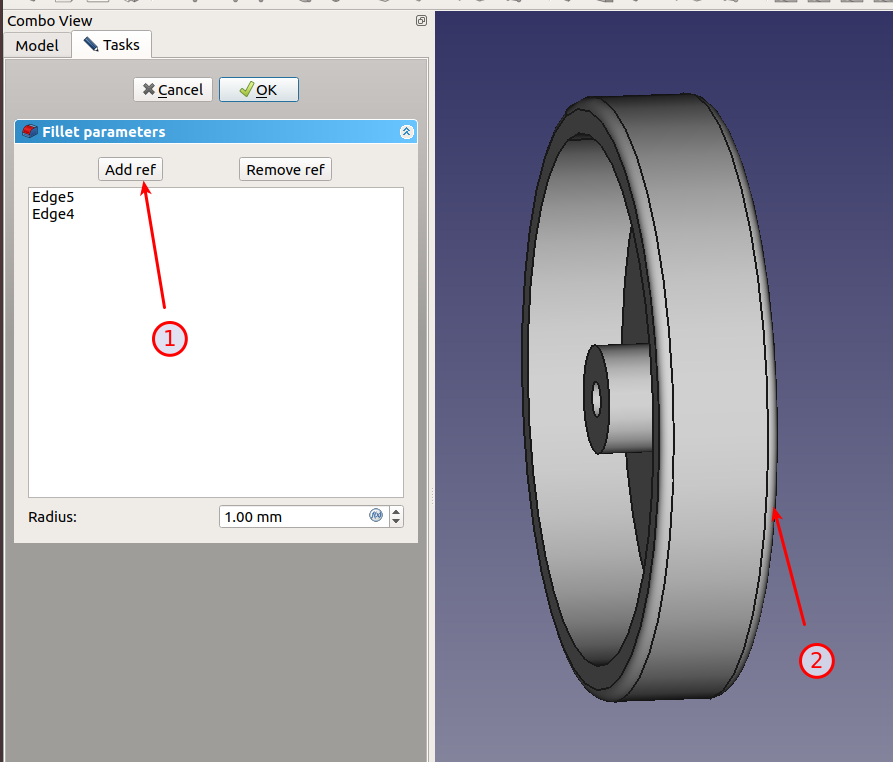Select the Tasks tab

[x=112, y=45]
